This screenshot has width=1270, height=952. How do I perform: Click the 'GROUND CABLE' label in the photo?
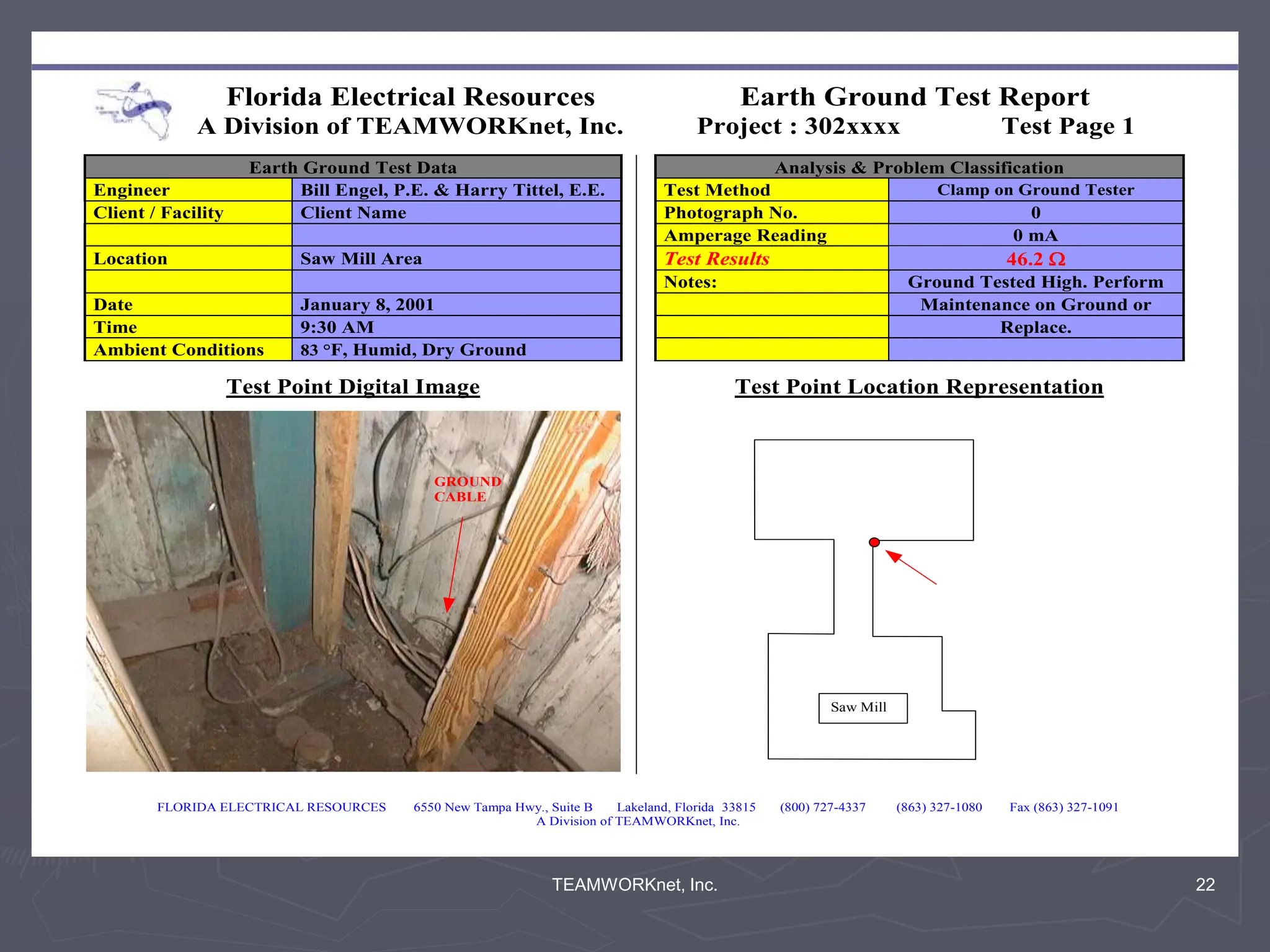coord(468,489)
